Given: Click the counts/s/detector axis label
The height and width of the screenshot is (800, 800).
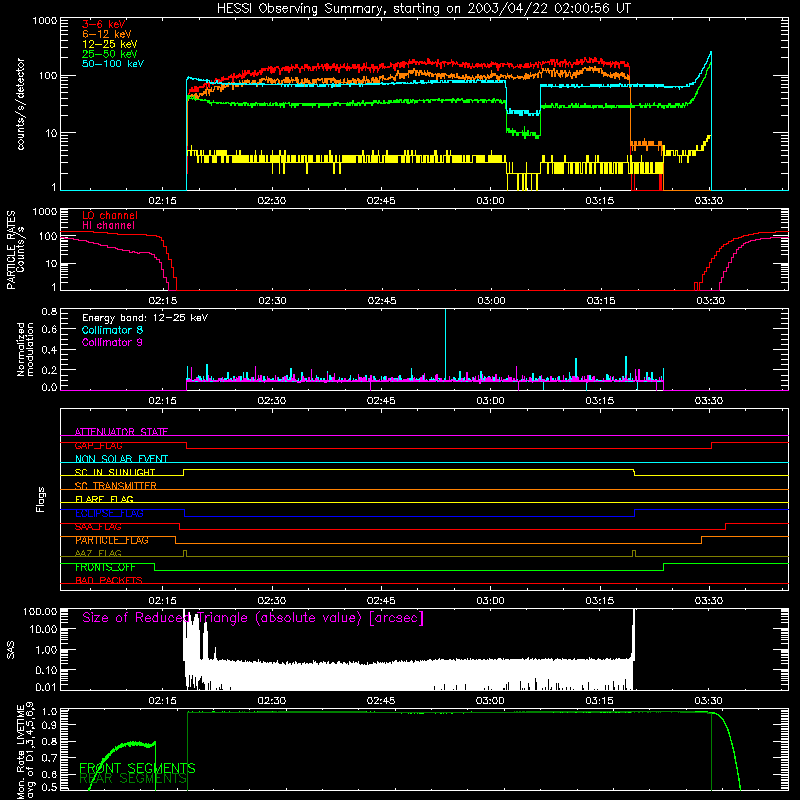Looking at the screenshot, I should [x=20, y=104].
